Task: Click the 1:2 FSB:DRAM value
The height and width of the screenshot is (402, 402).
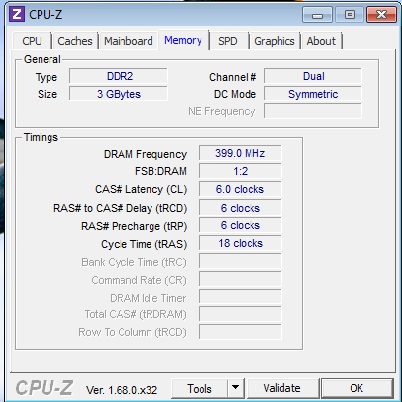Action: pyautogui.click(x=240, y=171)
